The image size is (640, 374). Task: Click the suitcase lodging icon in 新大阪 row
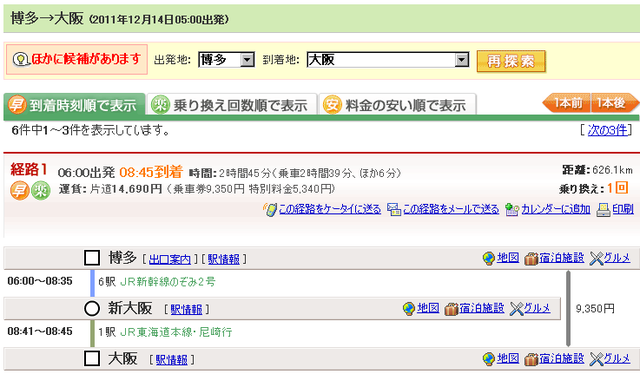click(451, 309)
